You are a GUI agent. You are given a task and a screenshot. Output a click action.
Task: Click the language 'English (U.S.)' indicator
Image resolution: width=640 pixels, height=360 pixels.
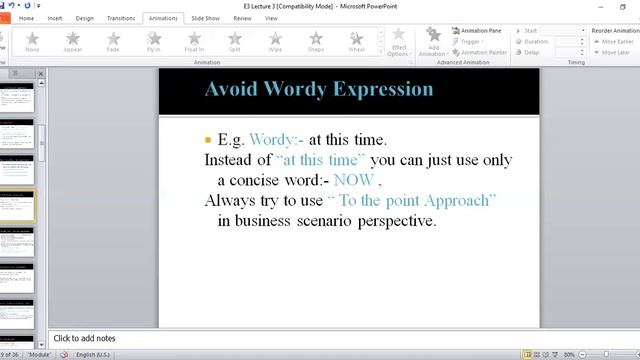tap(93, 355)
